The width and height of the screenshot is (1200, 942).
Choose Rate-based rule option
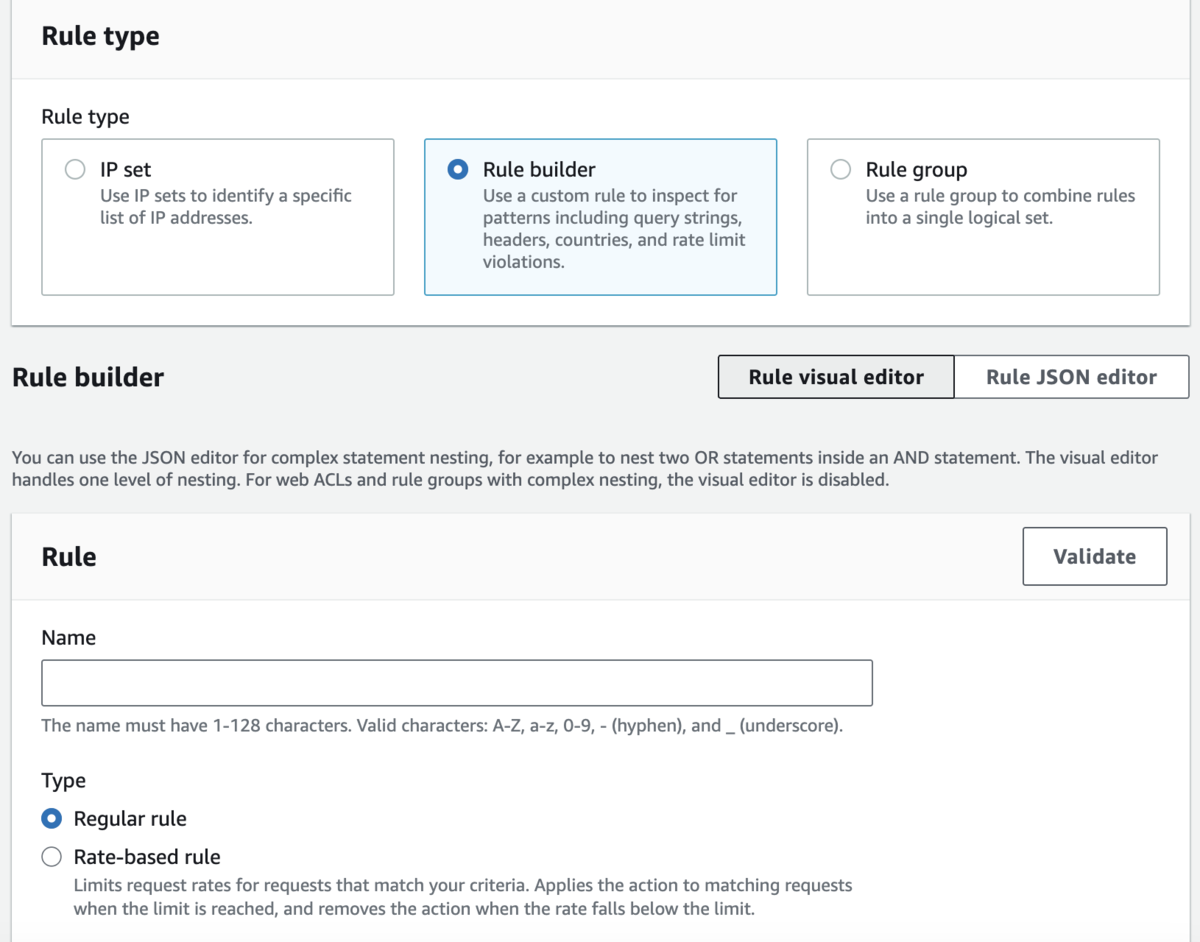52,857
